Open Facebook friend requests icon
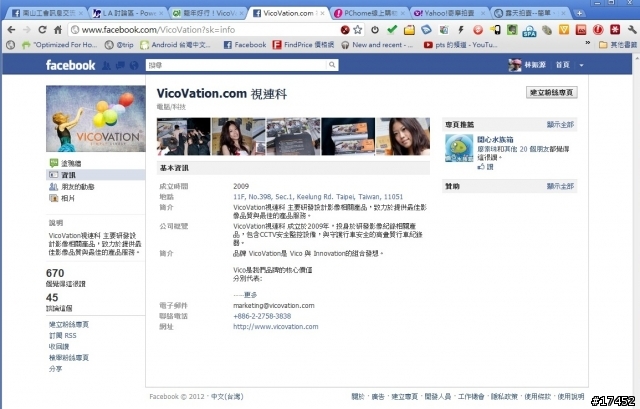Screen dimensions: 640x409 coord(106,65)
